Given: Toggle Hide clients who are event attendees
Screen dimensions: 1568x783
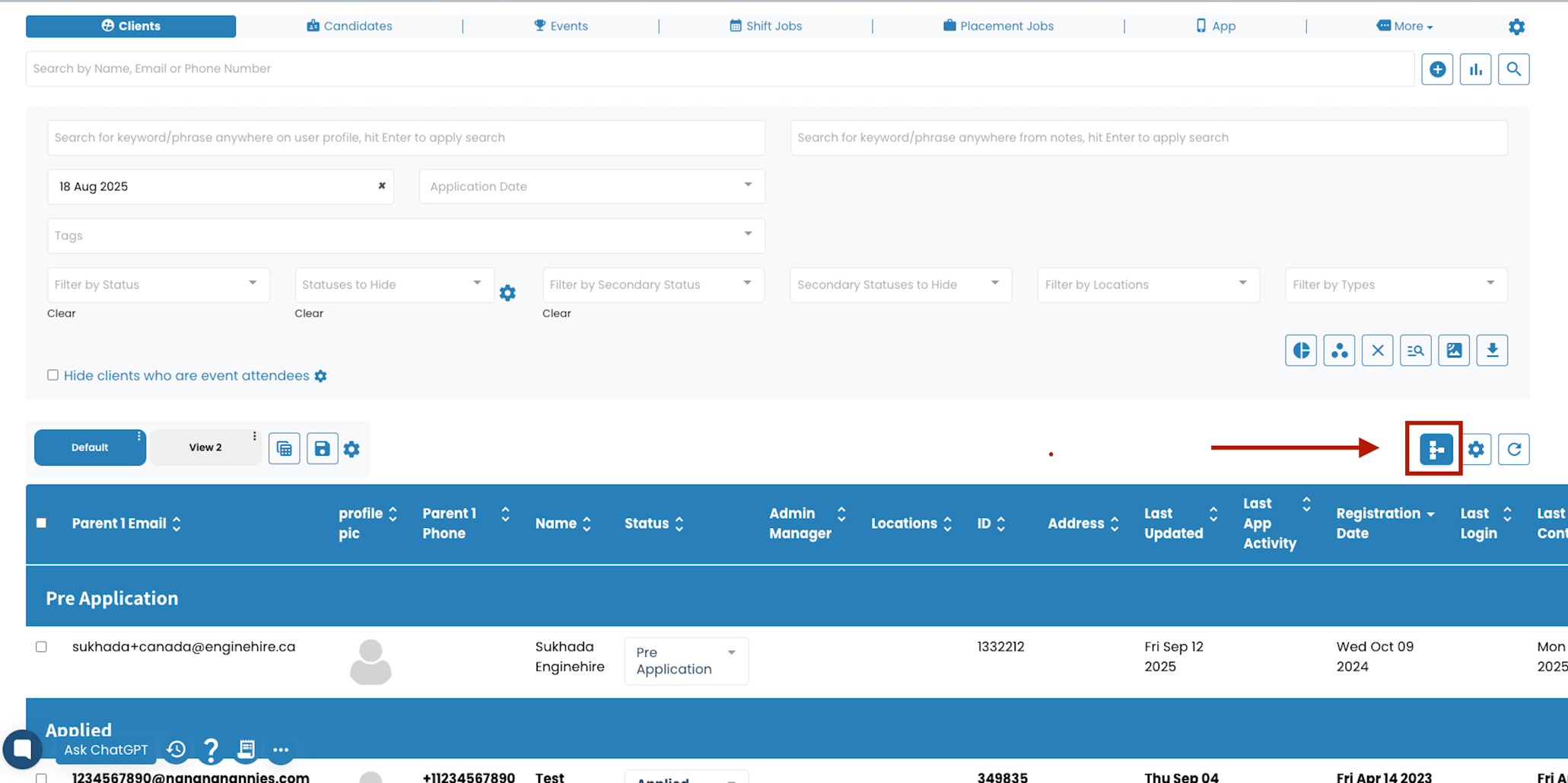Looking at the screenshot, I should tap(52, 375).
